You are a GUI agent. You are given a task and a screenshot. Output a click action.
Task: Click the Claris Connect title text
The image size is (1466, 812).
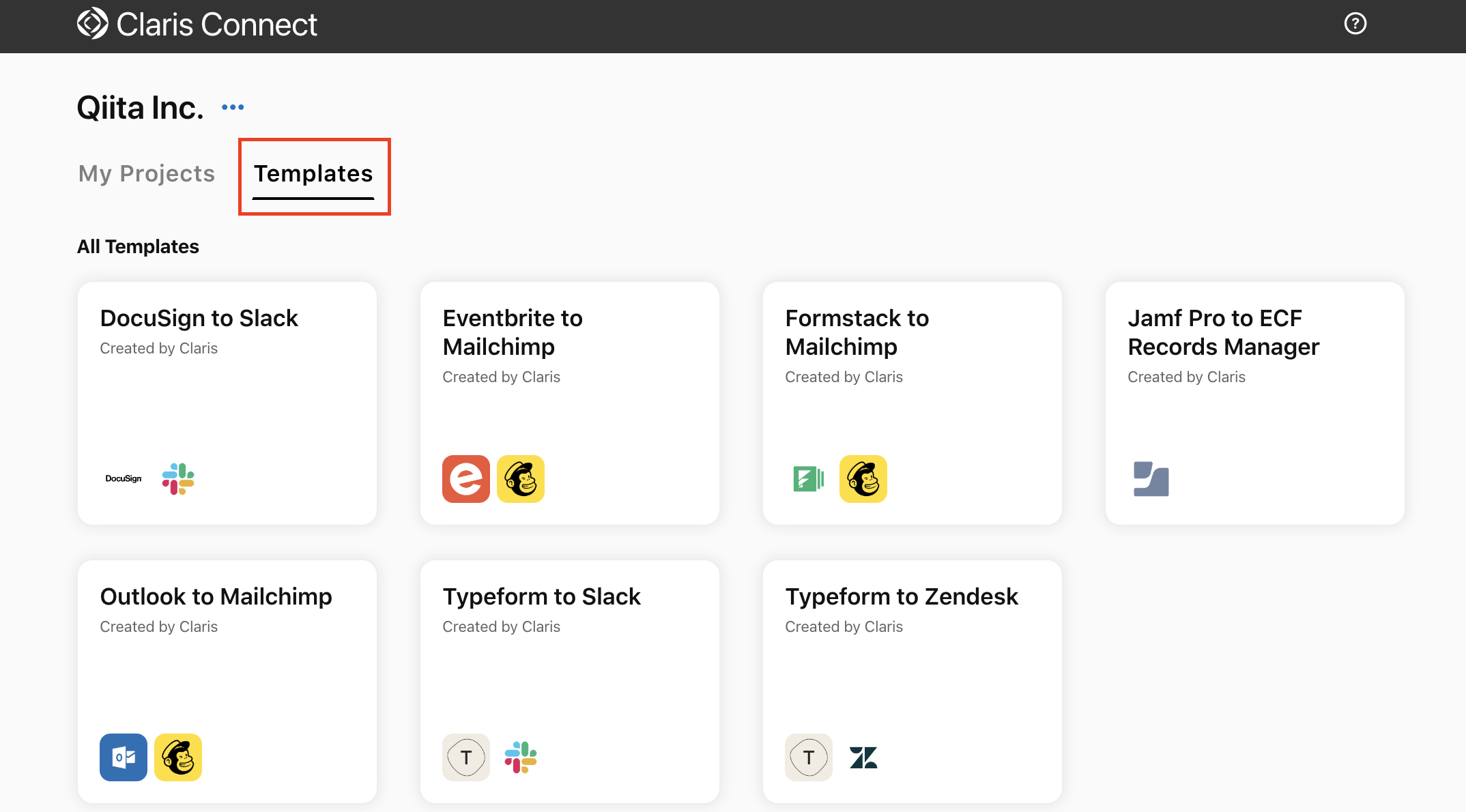(217, 25)
